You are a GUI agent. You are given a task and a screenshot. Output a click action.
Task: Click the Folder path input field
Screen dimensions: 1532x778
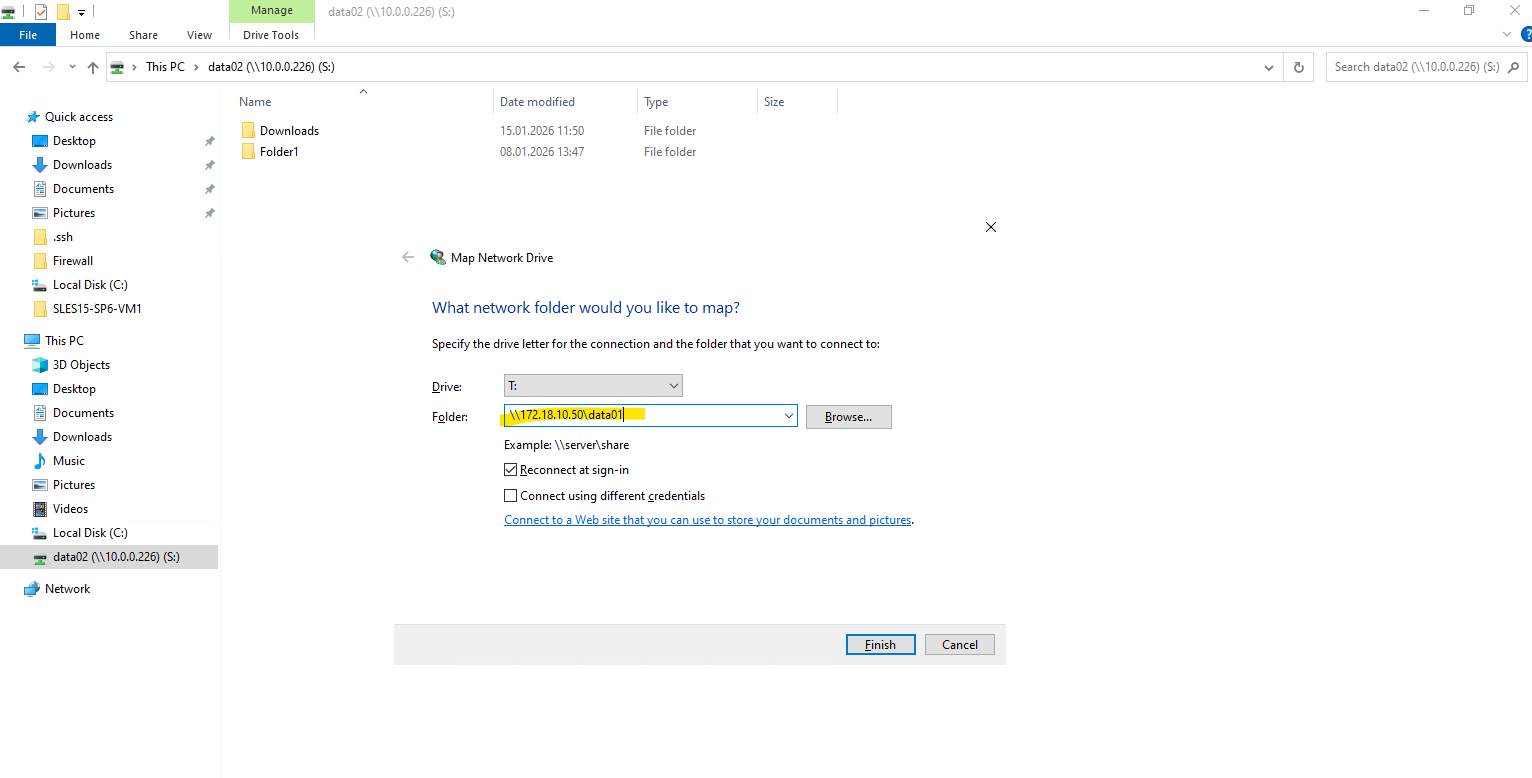coord(700,416)
